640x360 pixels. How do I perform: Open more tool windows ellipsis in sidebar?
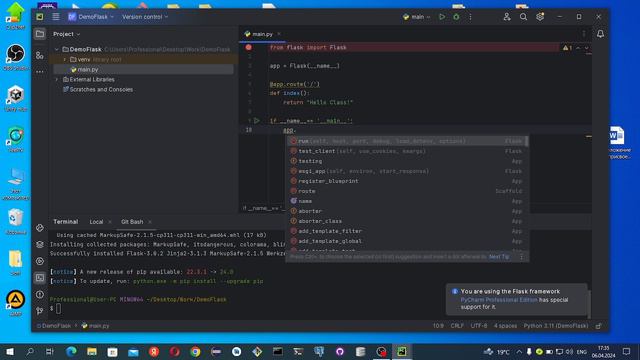pyautogui.click(x=40, y=72)
